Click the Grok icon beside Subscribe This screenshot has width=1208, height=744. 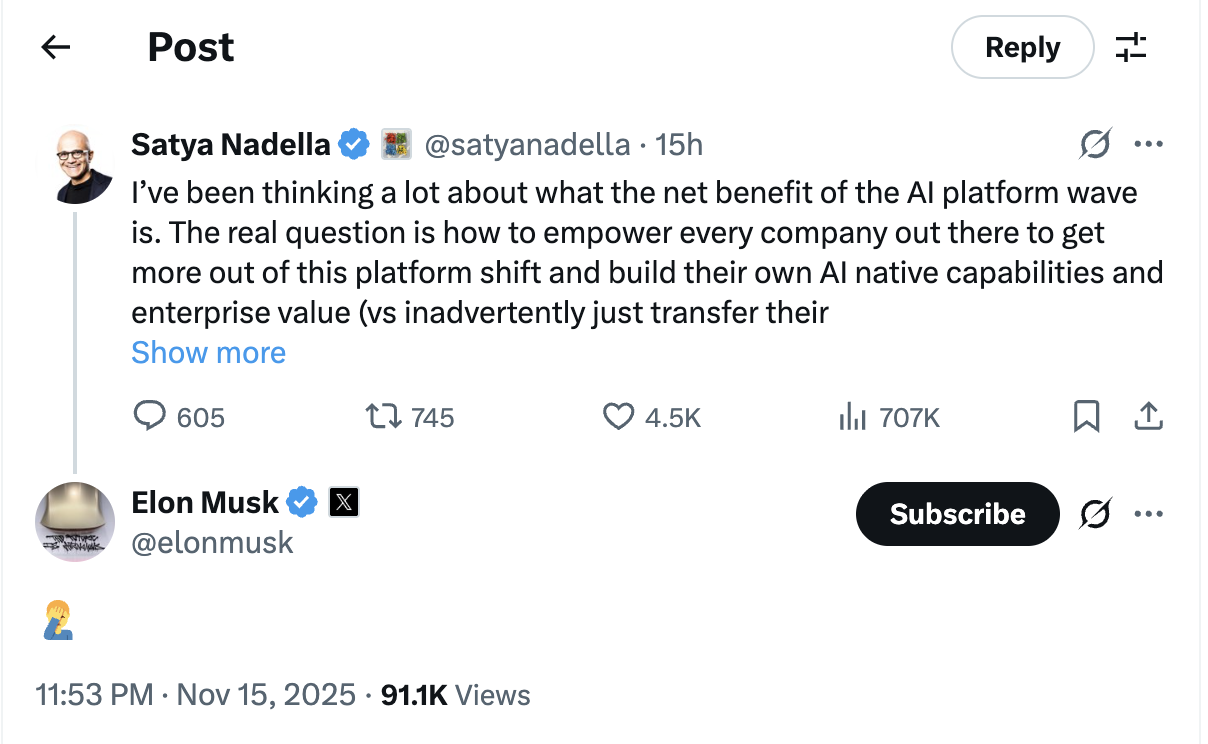(x=1096, y=514)
